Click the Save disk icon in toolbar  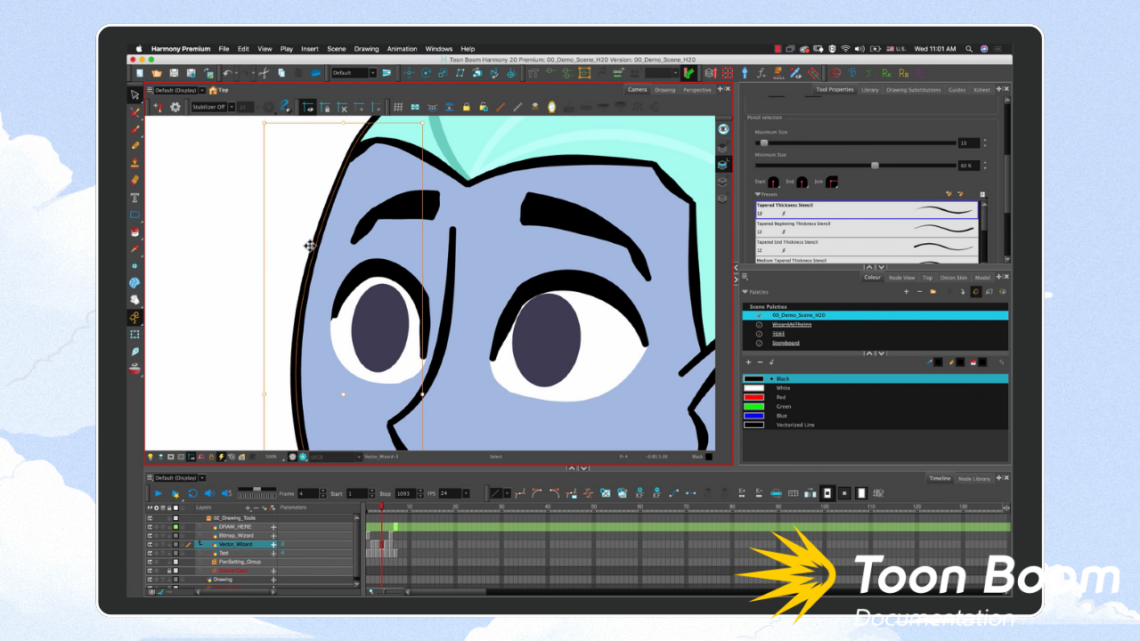[174, 73]
